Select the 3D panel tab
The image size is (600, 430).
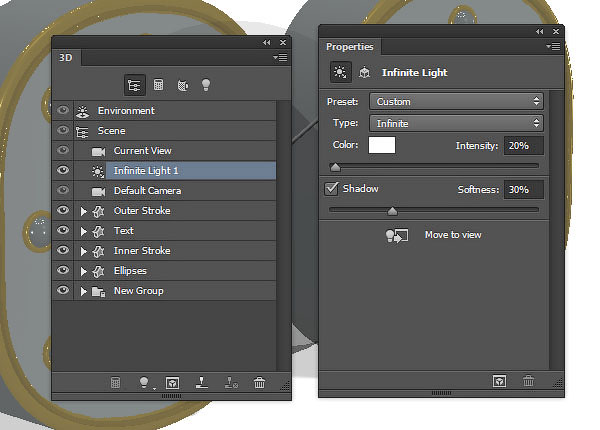tap(66, 58)
